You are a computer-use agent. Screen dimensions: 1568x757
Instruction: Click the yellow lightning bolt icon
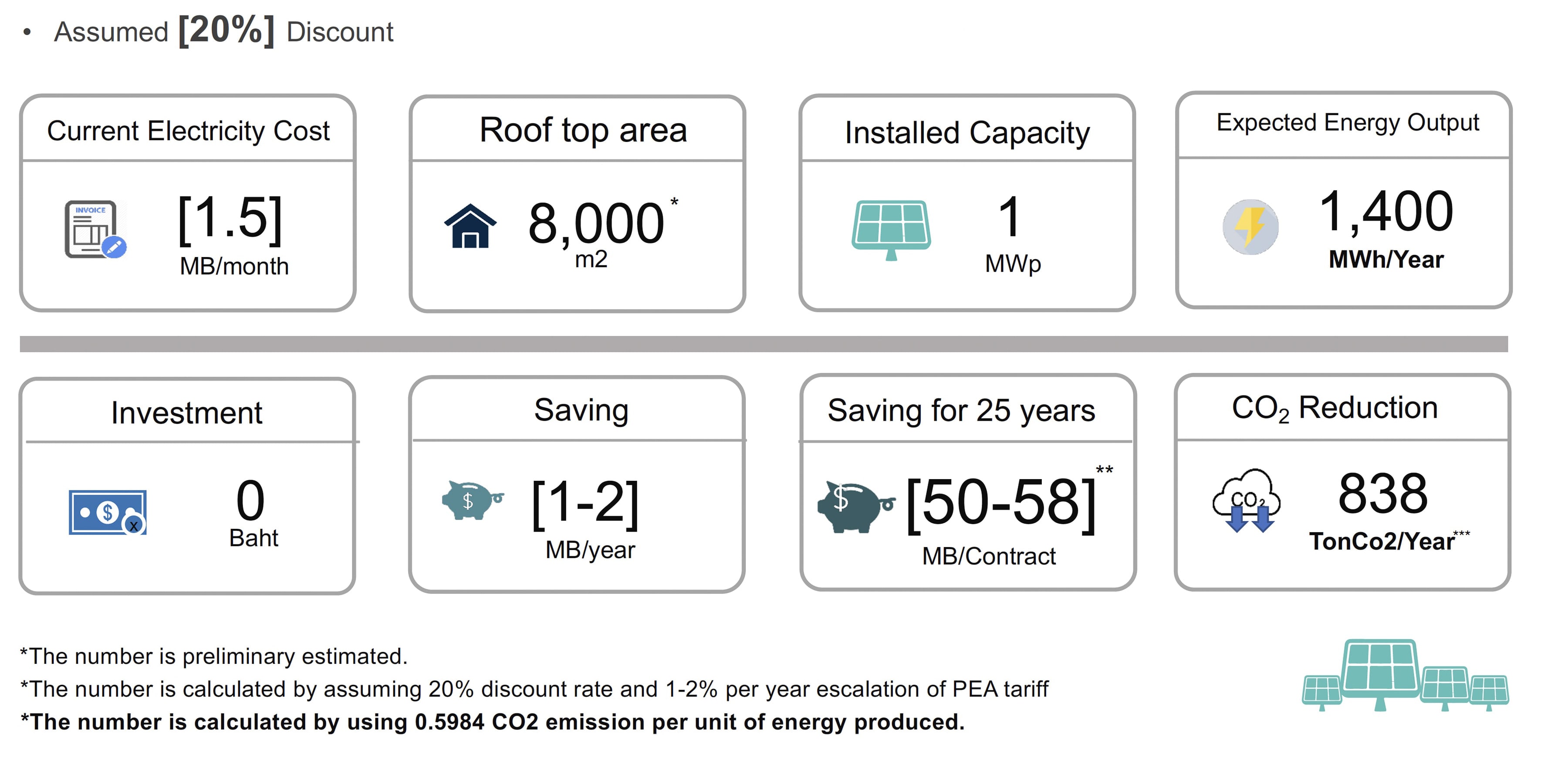(x=1250, y=227)
